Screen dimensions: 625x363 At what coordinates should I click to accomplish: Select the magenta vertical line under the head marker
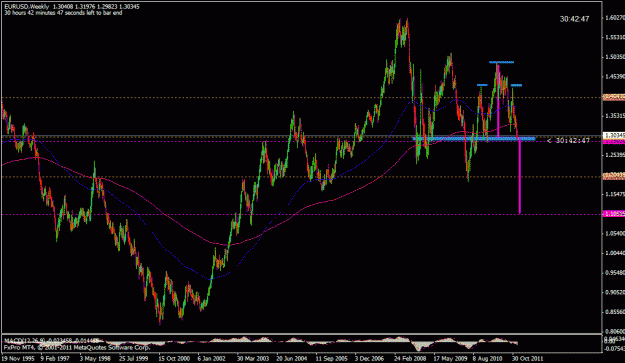(498, 100)
